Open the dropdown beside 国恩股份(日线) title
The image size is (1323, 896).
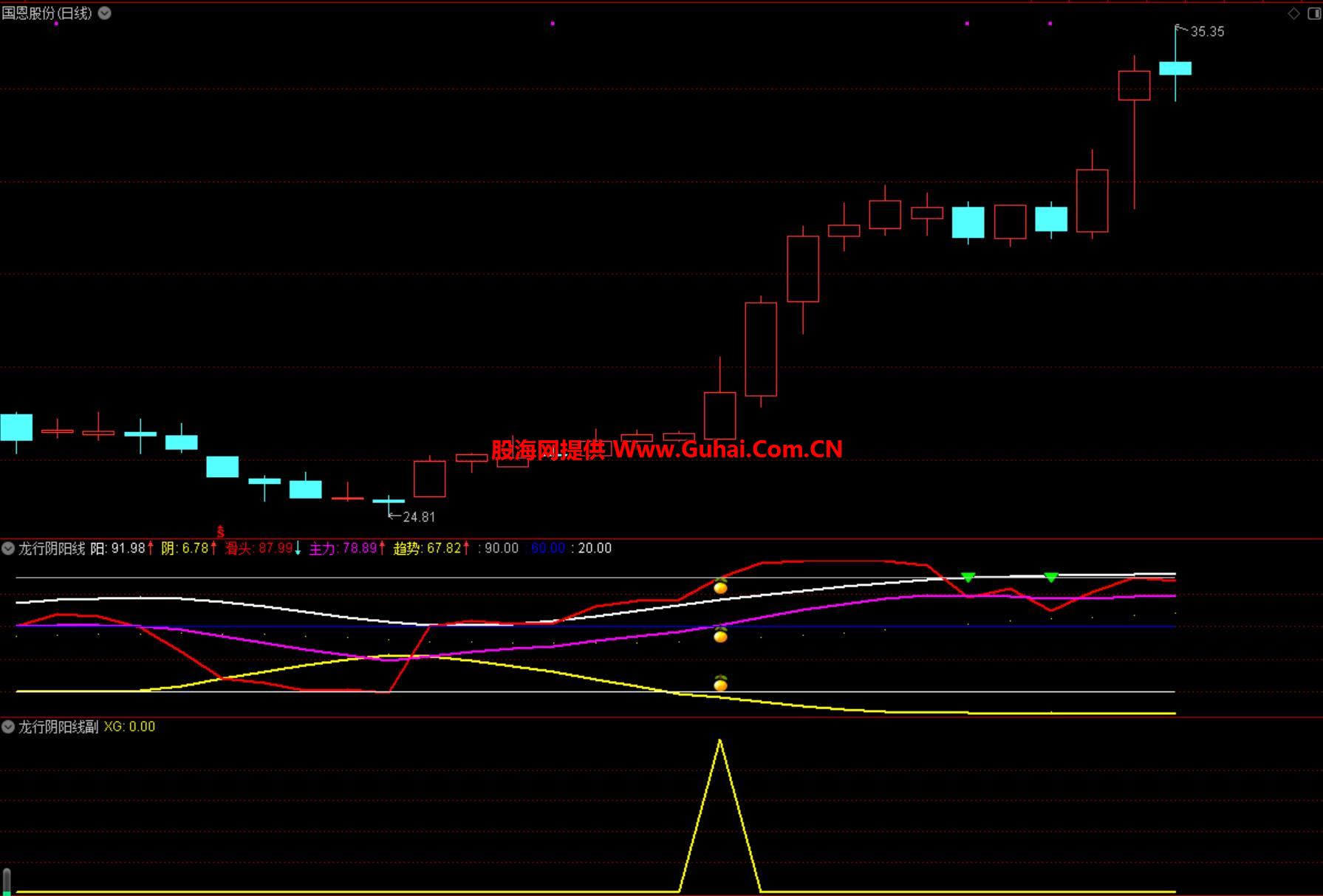click(105, 13)
